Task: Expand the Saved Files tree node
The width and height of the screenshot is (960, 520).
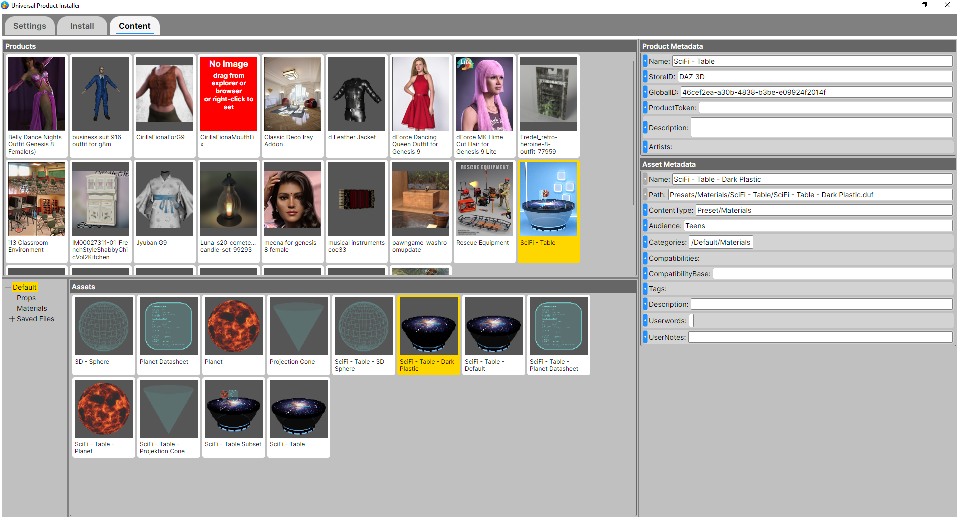Action: [x=11, y=319]
